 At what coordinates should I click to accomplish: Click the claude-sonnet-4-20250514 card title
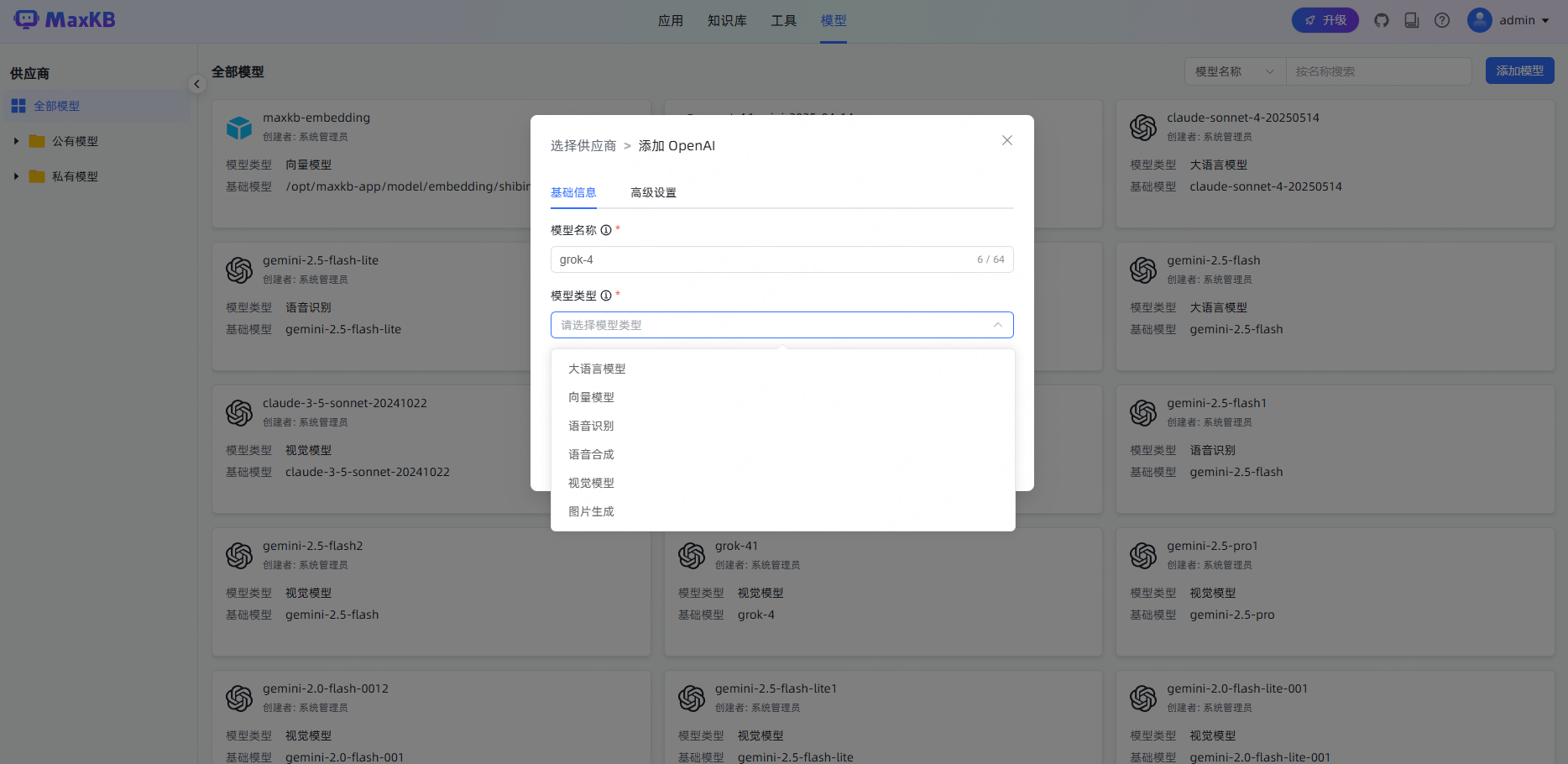(1243, 118)
